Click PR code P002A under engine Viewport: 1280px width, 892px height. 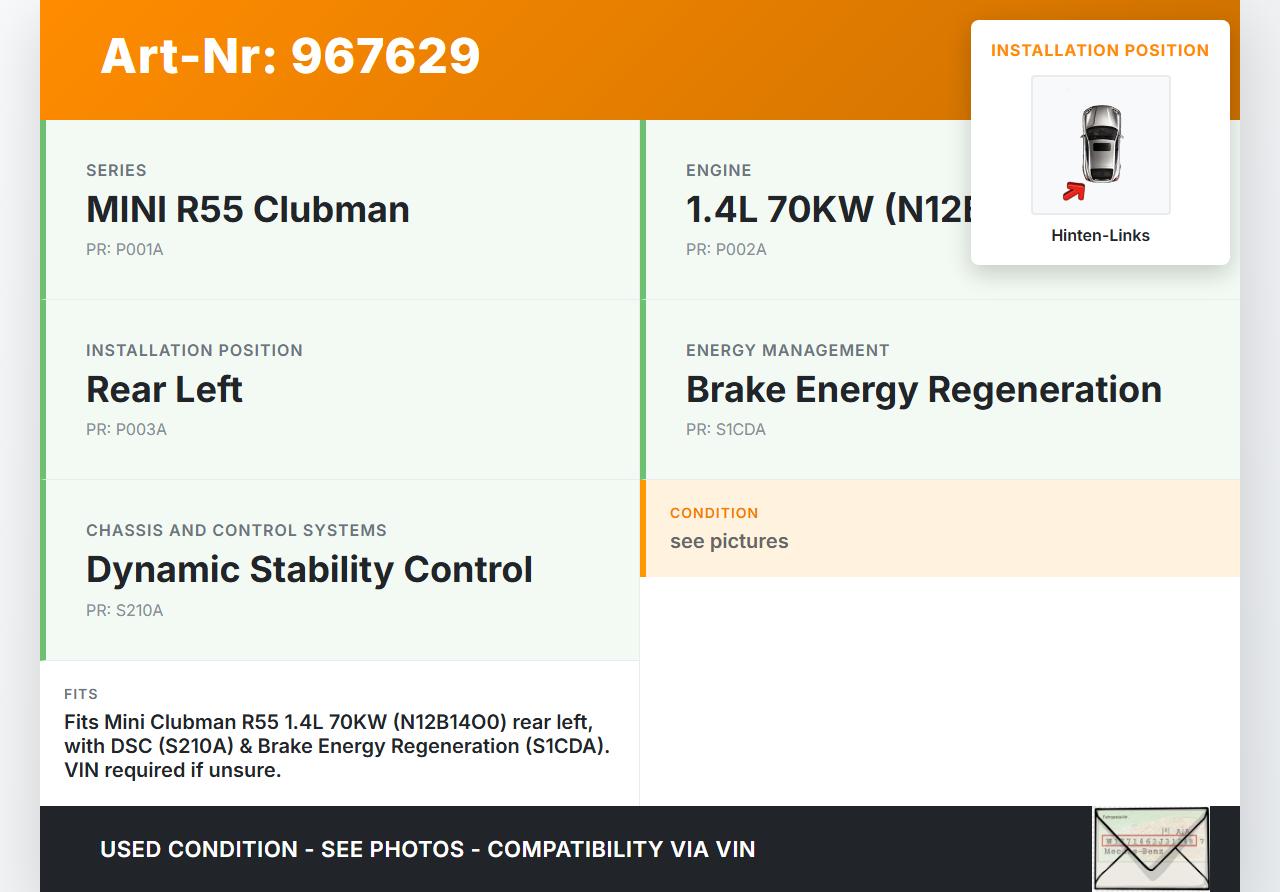726,250
